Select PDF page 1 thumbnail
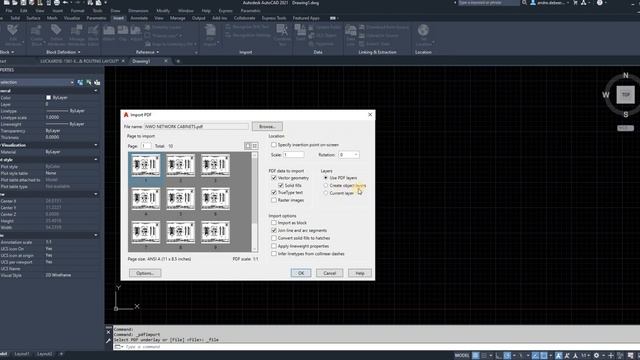Image resolution: width=640 pixels, height=360 pixels. 146,166
